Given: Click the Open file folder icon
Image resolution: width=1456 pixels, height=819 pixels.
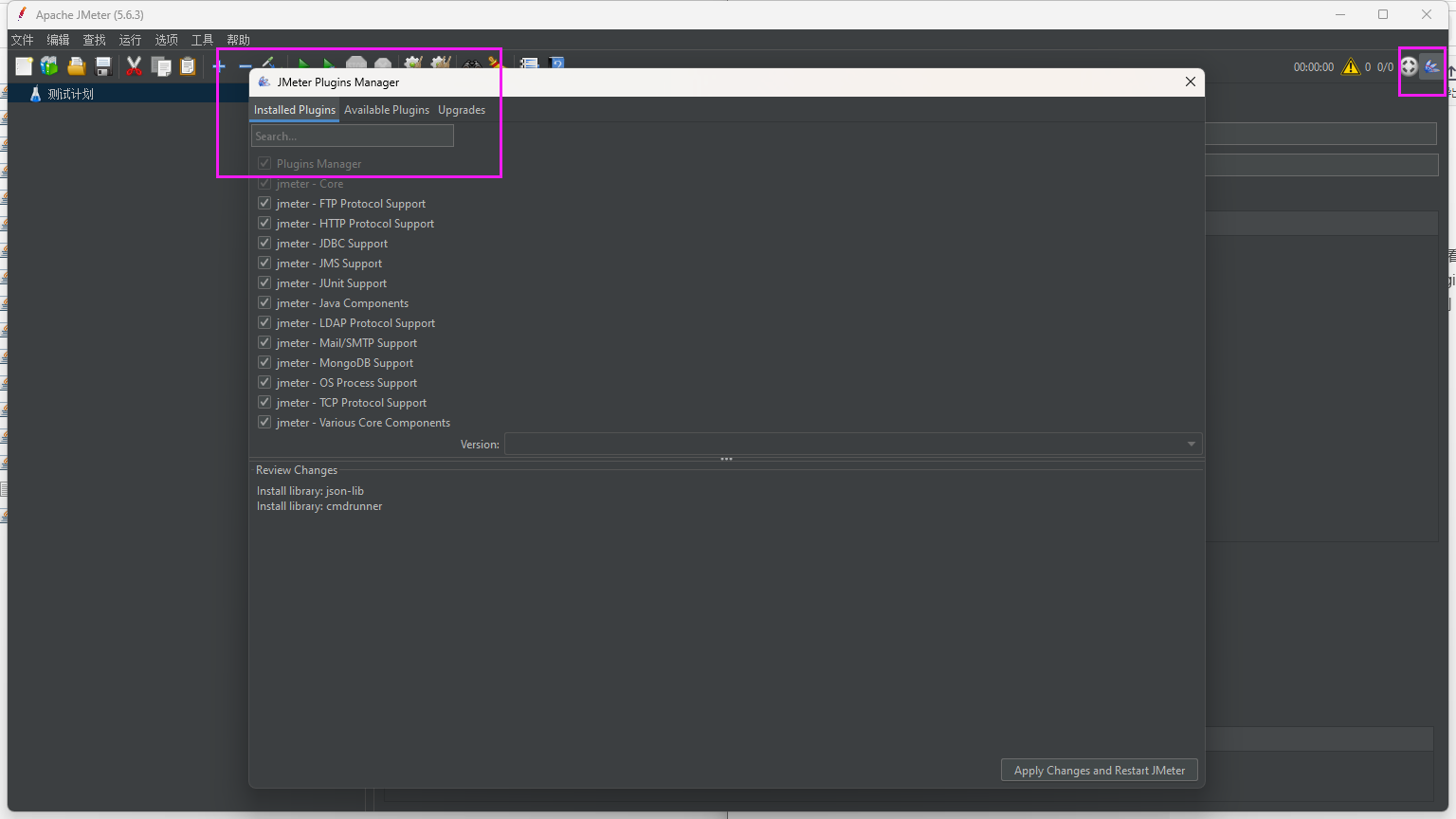Looking at the screenshot, I should (x=77, y=65).
